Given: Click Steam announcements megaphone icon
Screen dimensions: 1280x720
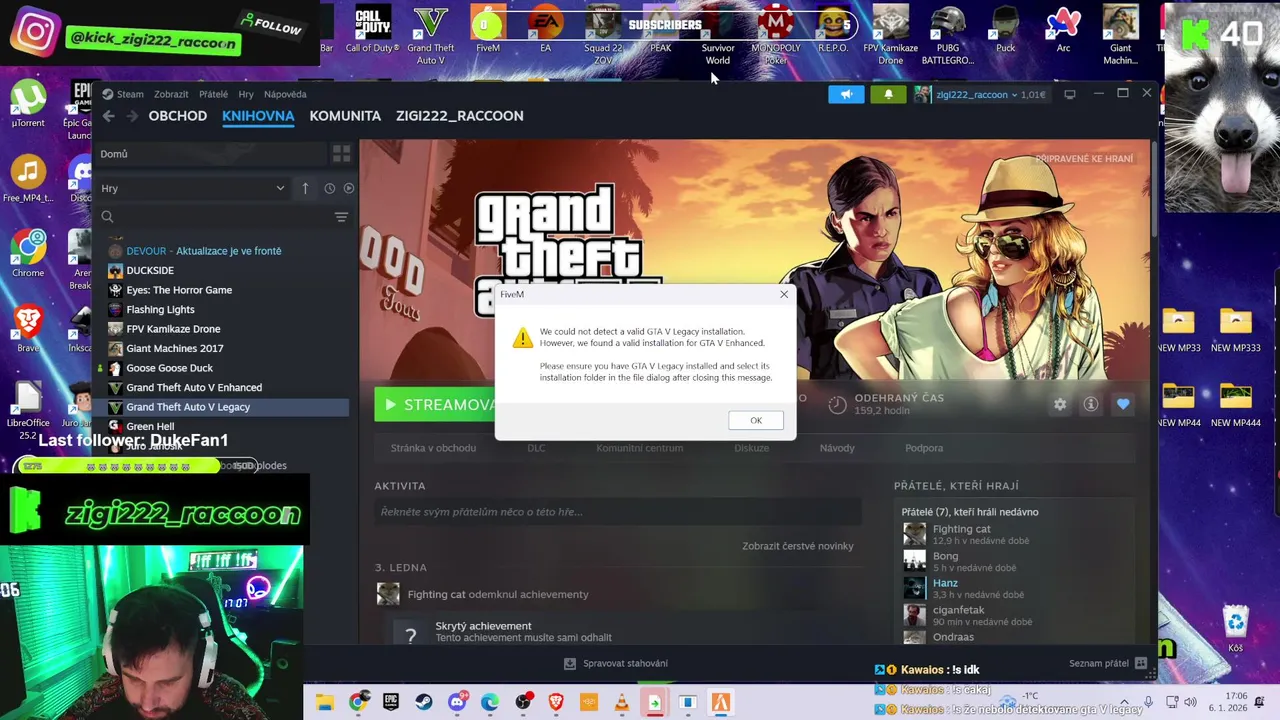Looking at the screenshot, I should coord(846,94).
